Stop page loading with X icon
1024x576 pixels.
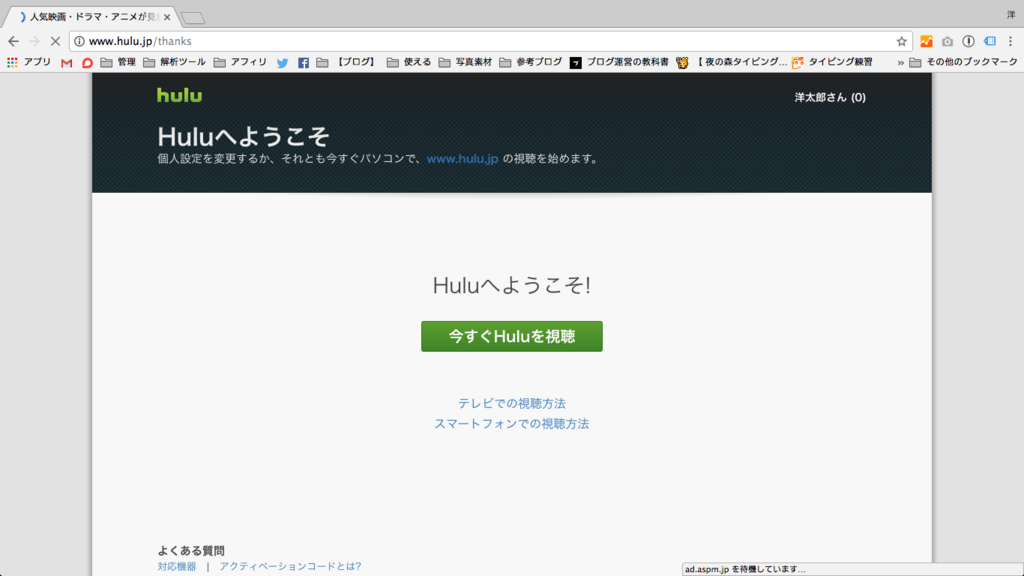coord(56,41)
